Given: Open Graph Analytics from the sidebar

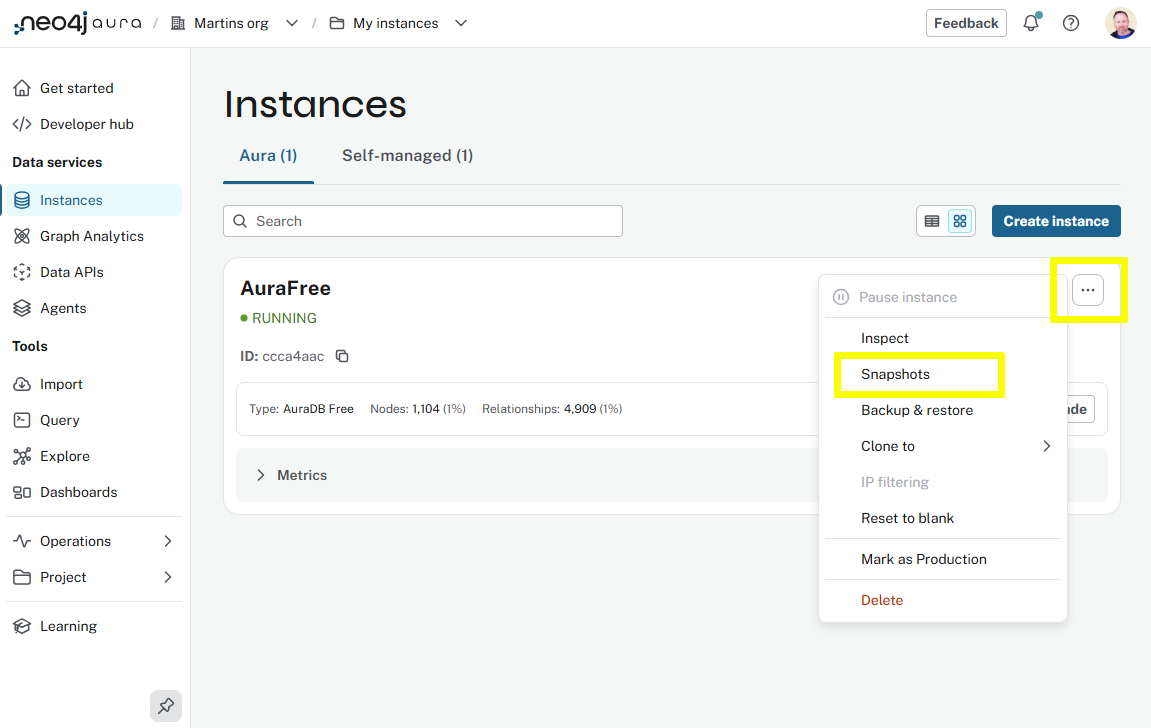Looking at the screenshot, I should click(x=91, y=236).
